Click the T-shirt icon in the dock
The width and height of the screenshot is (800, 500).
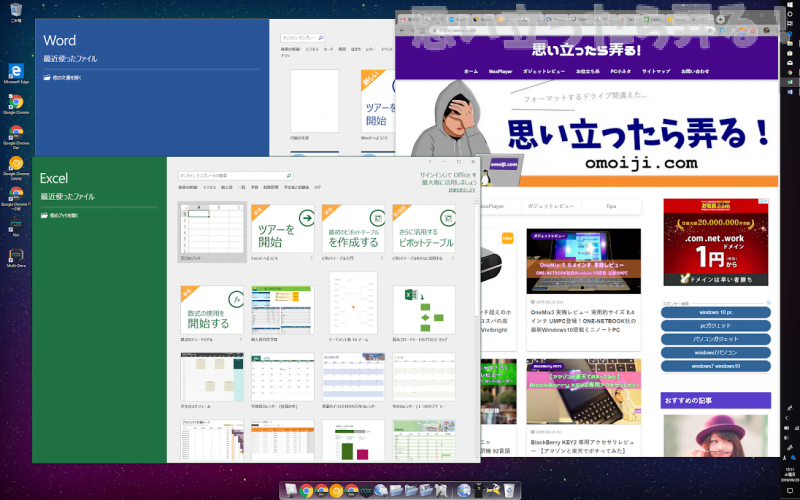click(479, 490)
